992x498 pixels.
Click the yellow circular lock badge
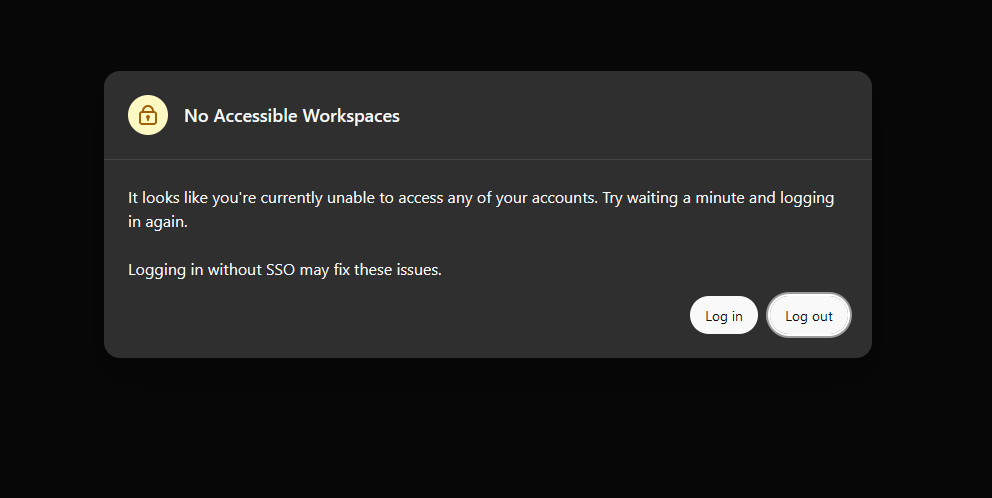click(148, 115)
